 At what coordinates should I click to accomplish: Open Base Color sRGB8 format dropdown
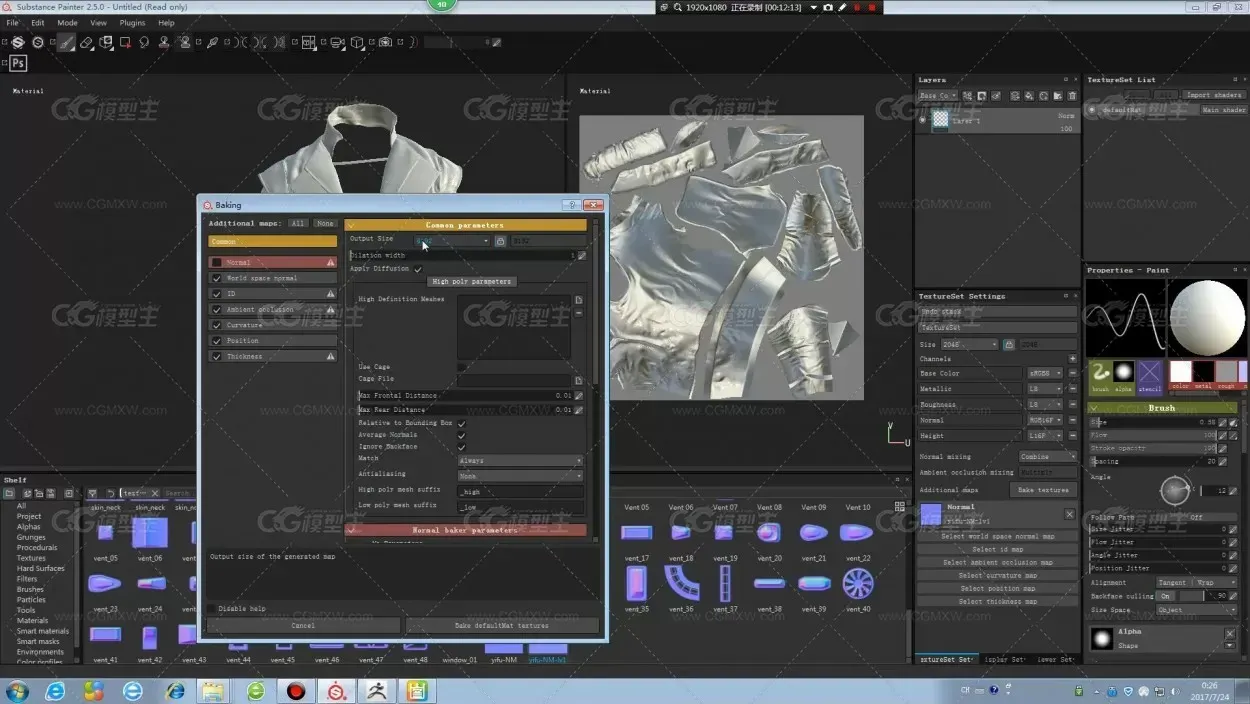[1045, 373]
